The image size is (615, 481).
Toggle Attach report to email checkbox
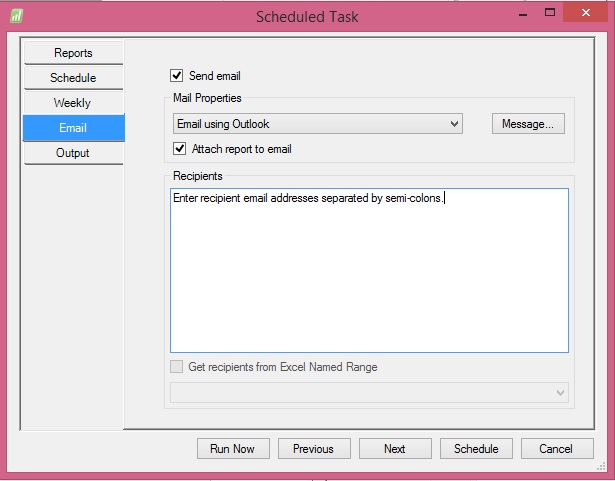click(180, 149)
